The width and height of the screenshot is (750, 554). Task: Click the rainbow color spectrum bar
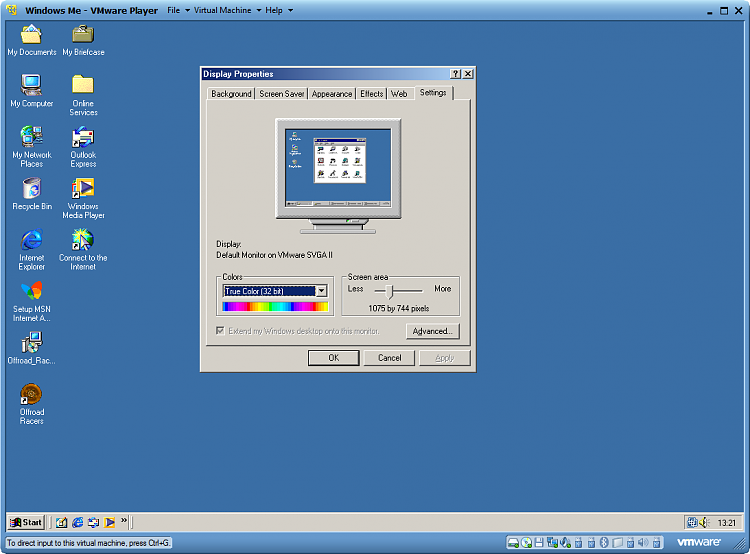275,307
